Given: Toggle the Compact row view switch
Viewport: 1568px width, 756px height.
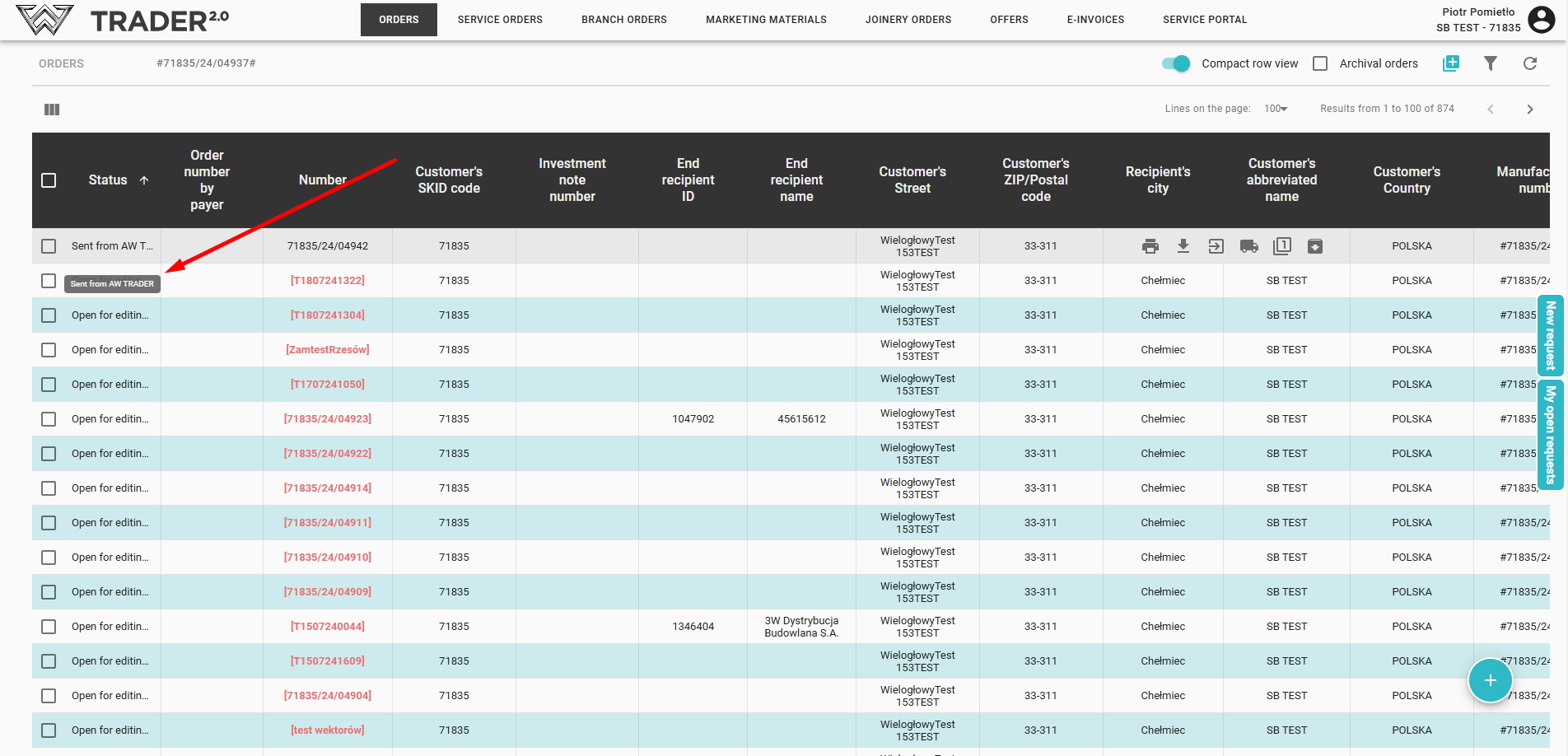Looking at the screenshot, I should pos(1176,63).
